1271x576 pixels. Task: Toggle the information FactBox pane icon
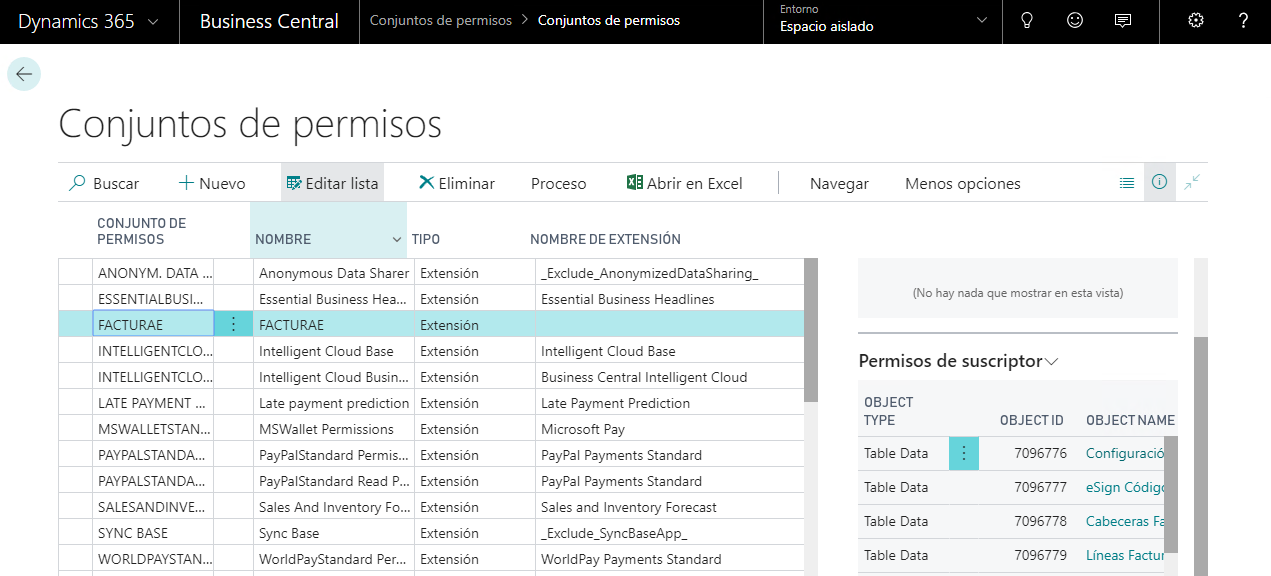pyautogui.click(x=1159, y=182)
